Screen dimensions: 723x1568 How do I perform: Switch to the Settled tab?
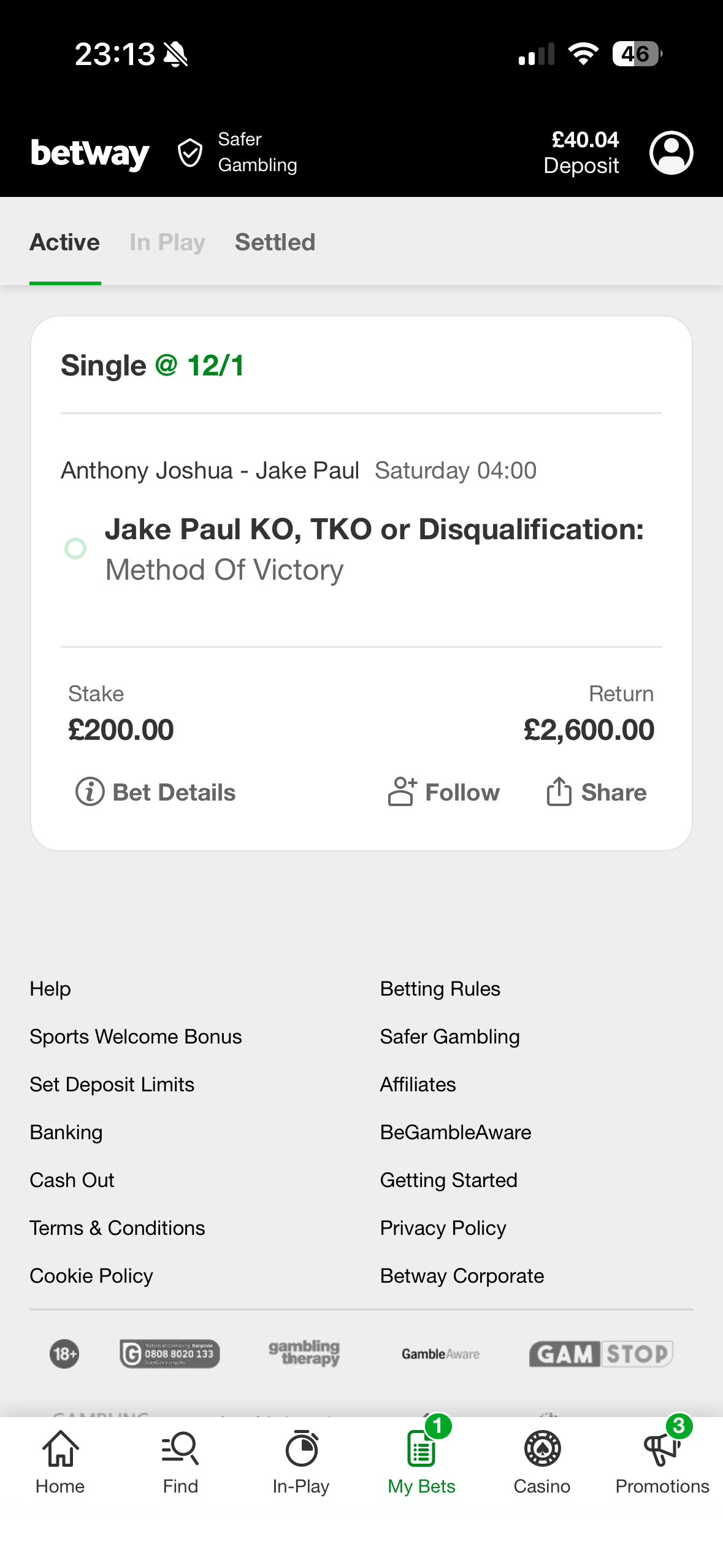[x=275, y=242]
